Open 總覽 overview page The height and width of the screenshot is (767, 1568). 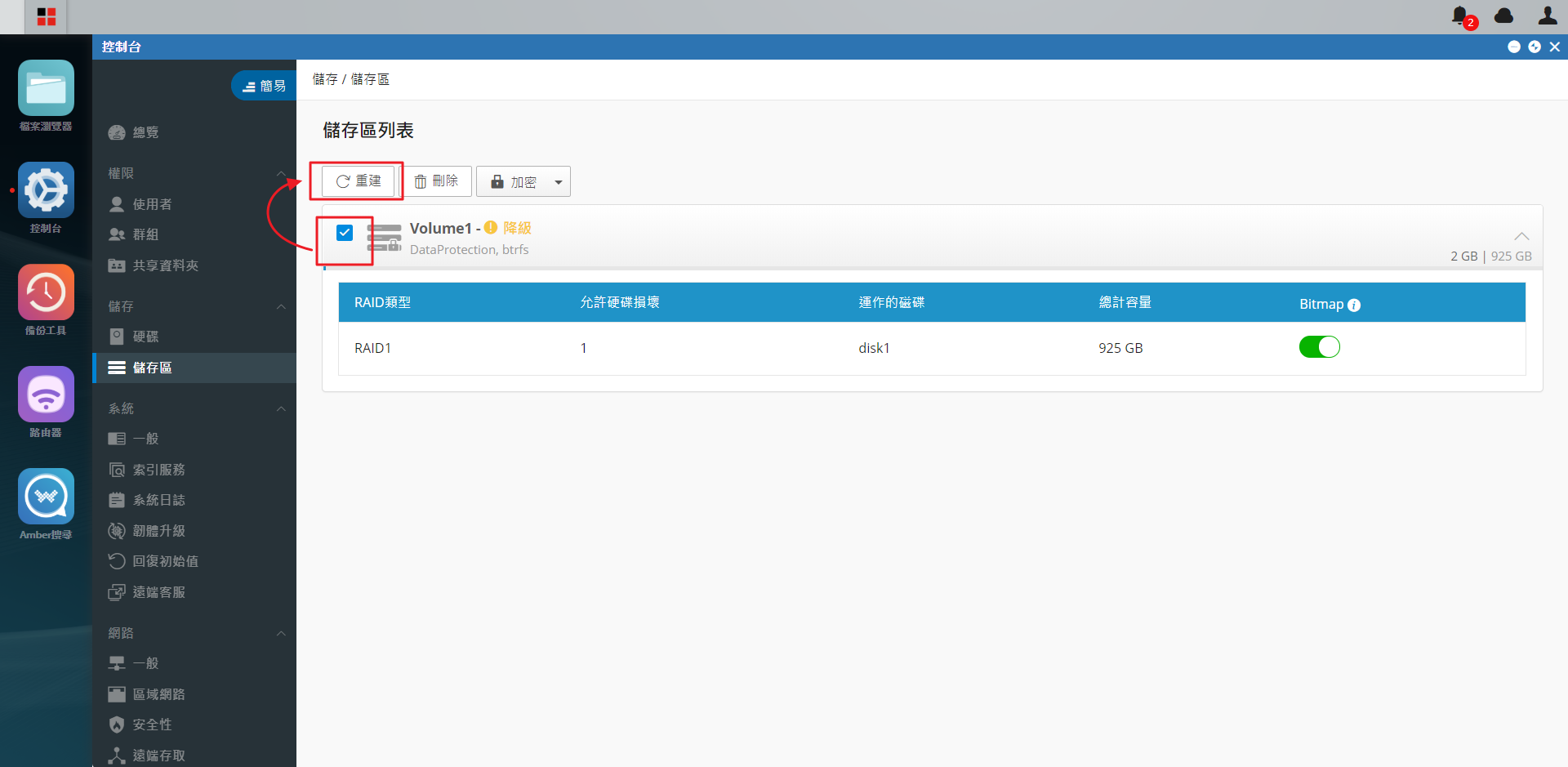[x=194, y=132]
